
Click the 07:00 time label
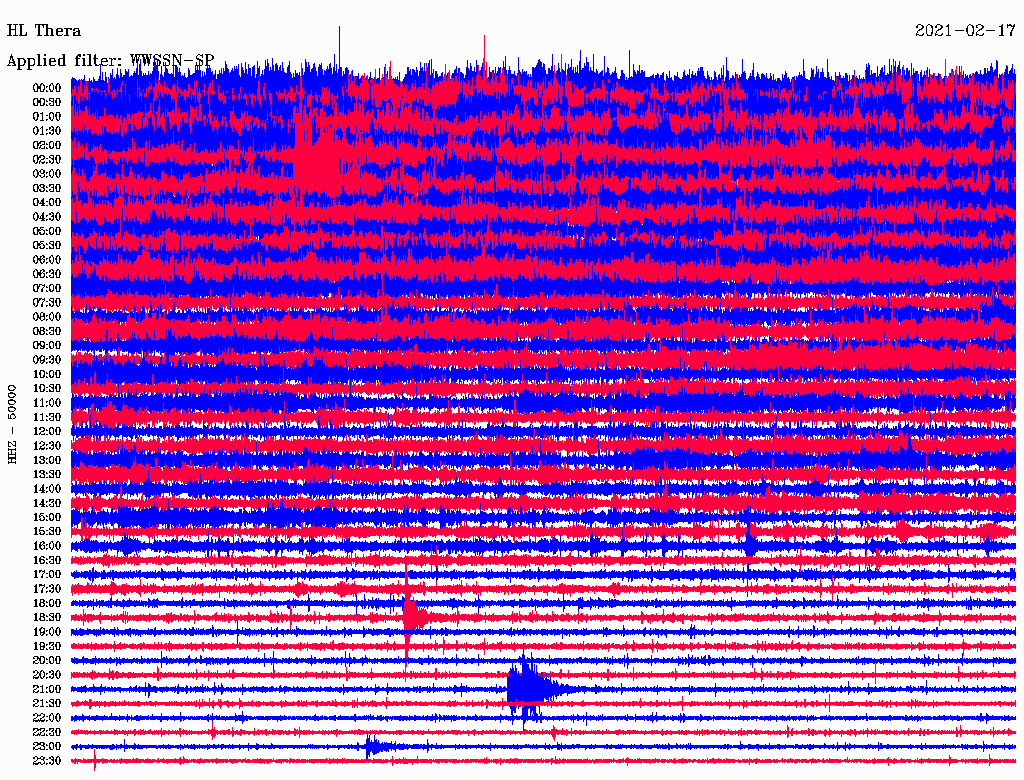coord(47,288)
